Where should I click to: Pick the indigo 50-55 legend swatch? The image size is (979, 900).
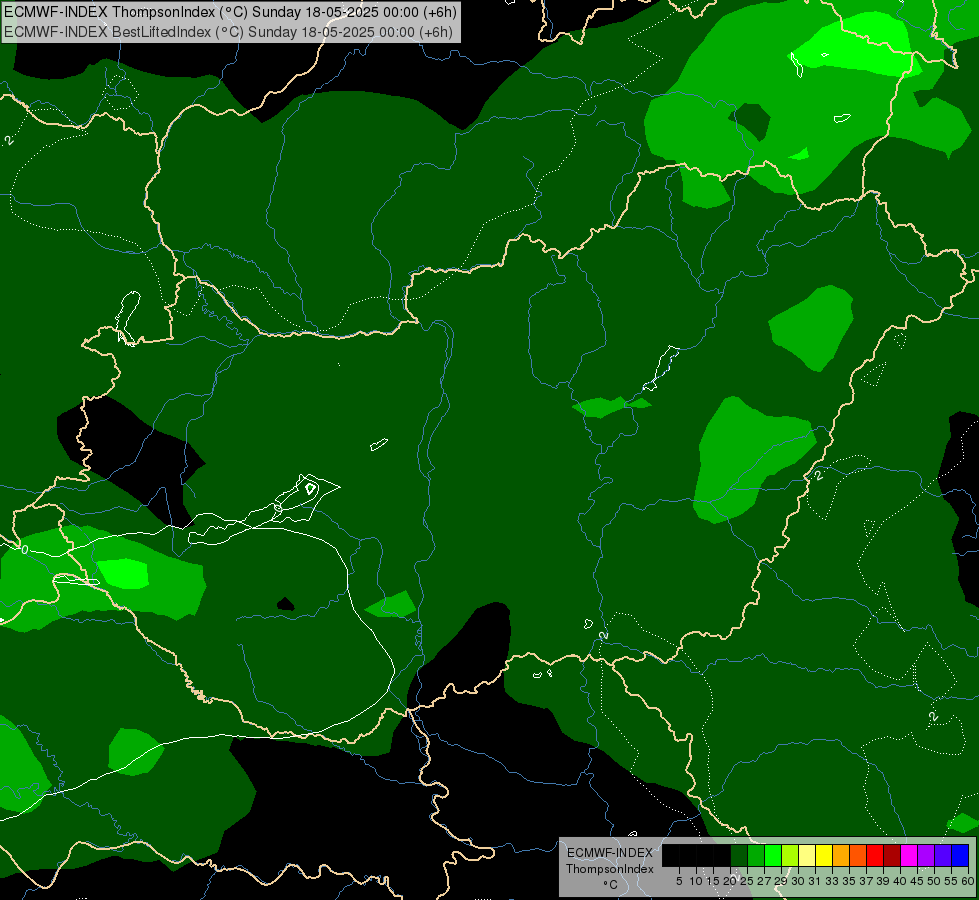943,855
